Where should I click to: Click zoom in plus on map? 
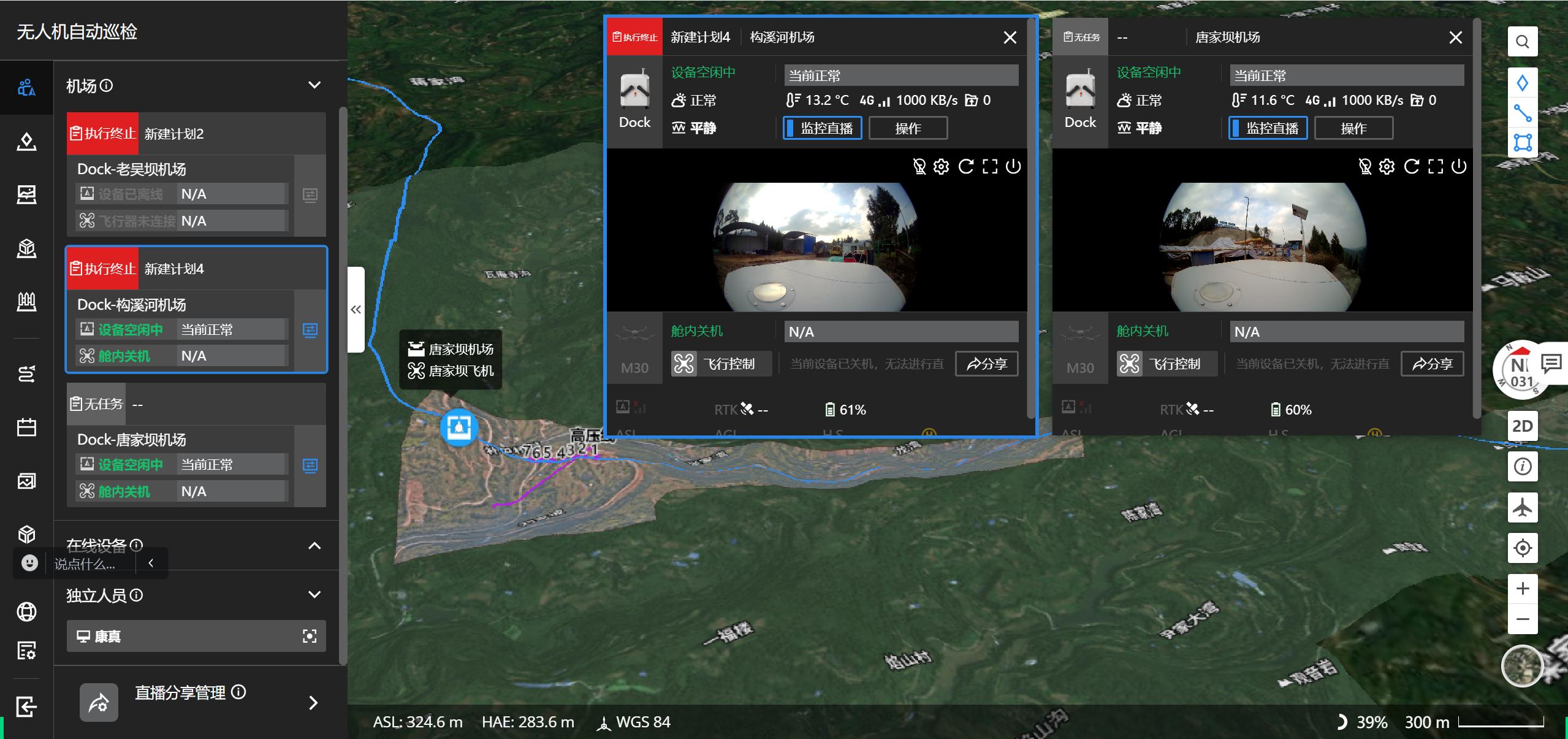tap(1522, 589)
